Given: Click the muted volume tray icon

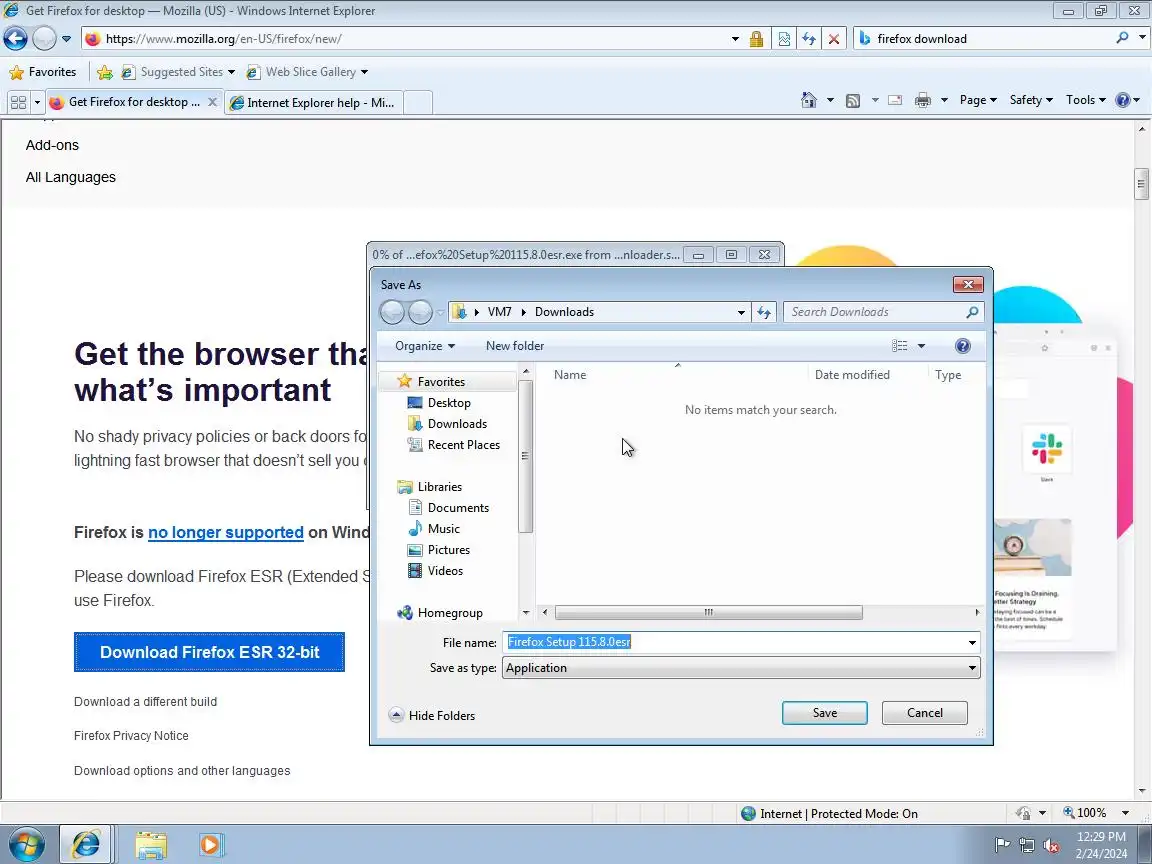Looking at the screenshot, I should 1051,846.
